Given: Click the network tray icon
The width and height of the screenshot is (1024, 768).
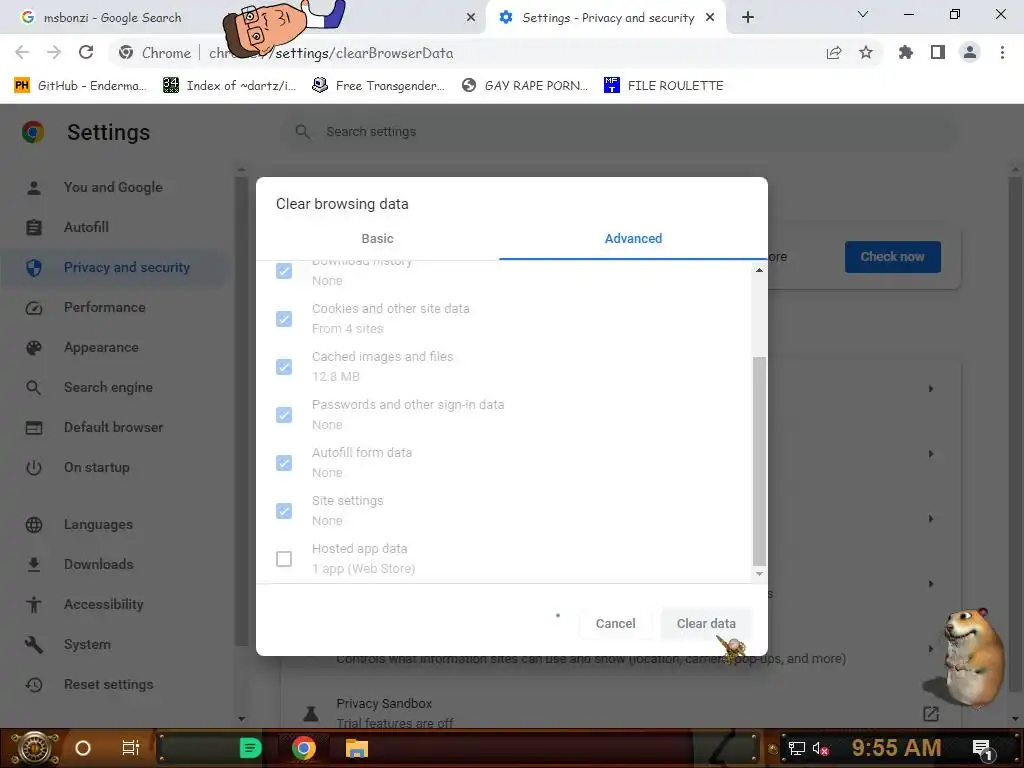Looking at the screenshot, I should tap(797, 748).
